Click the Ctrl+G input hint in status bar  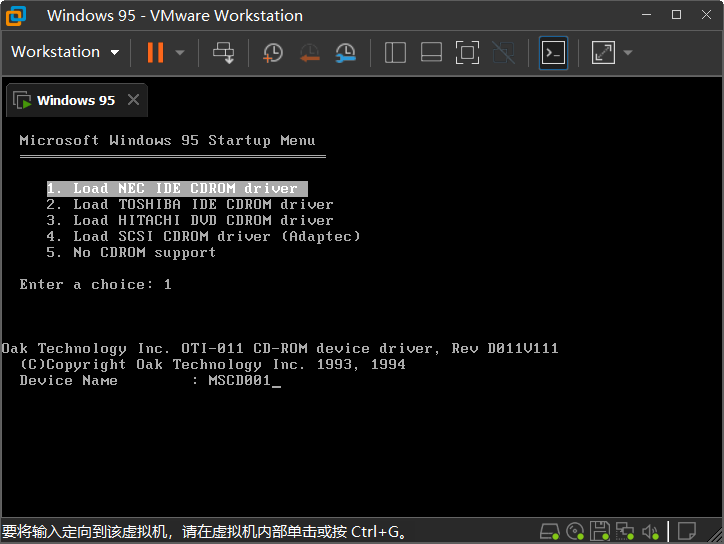click(205, 532)
